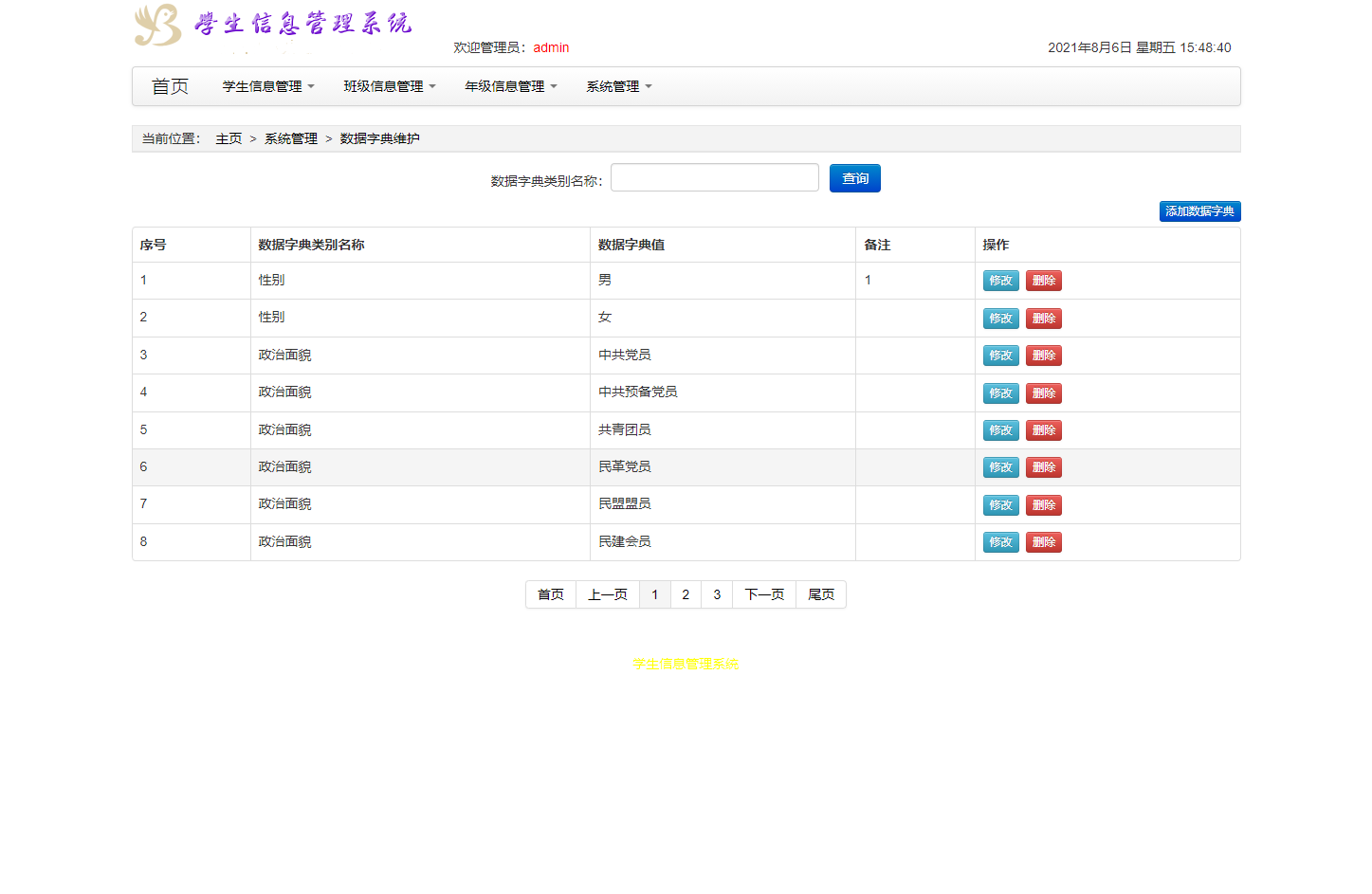The width and height of the screenshot is (1372, 894).
Task: Click the 学生信息管理系统 logo
Action: [274, 26]
